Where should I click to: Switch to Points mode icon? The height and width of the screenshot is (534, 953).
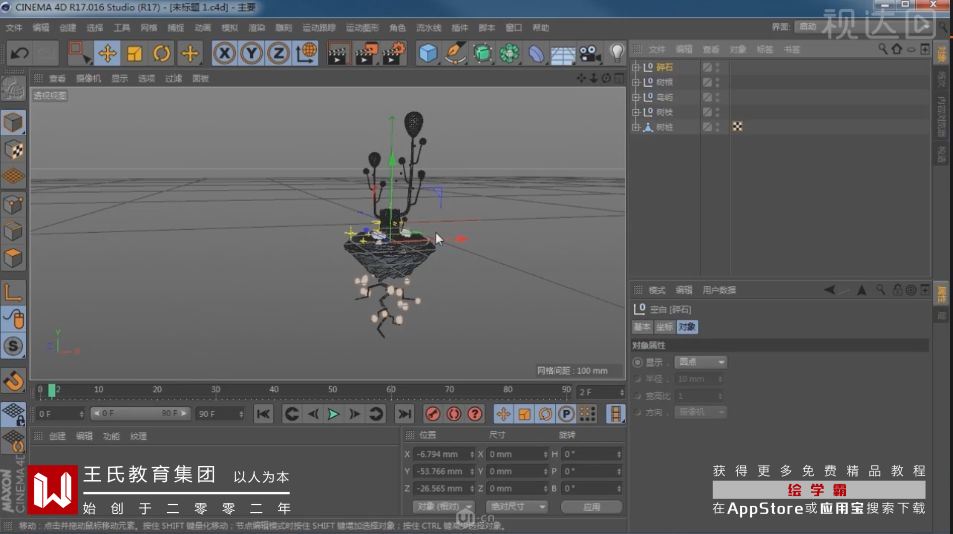[13, 204]
